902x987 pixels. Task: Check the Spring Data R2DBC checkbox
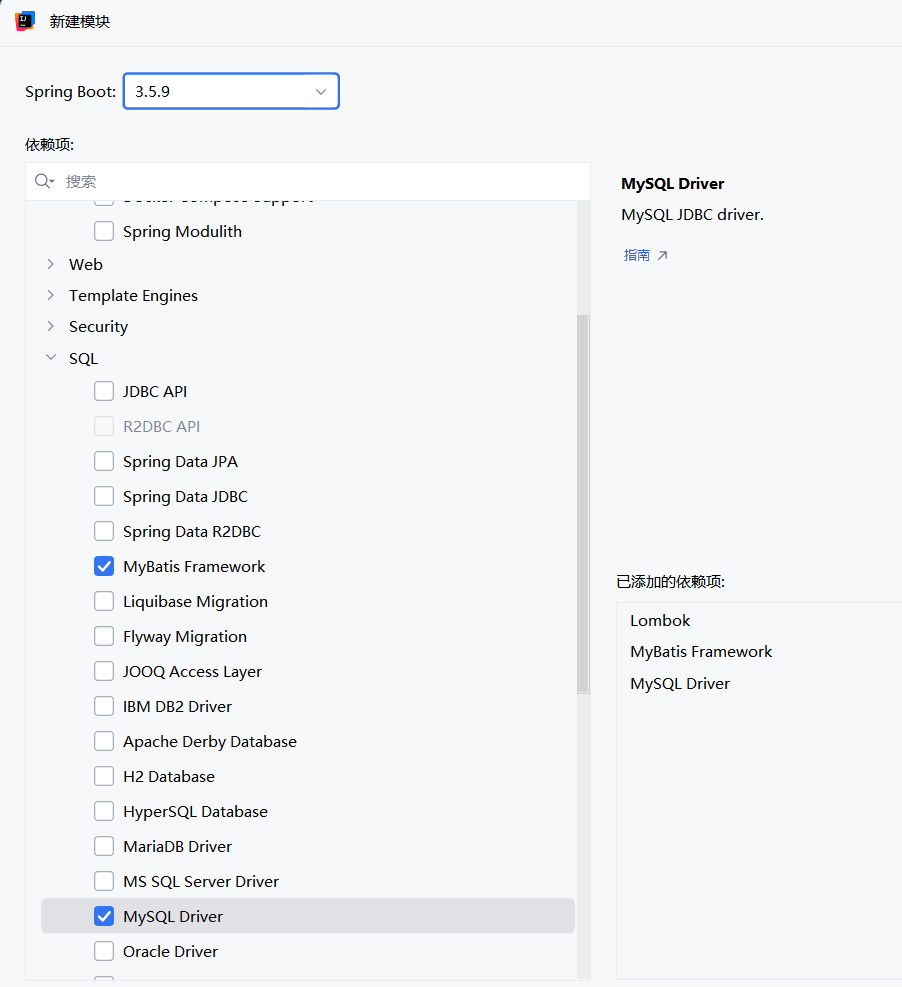click(104, 531)
